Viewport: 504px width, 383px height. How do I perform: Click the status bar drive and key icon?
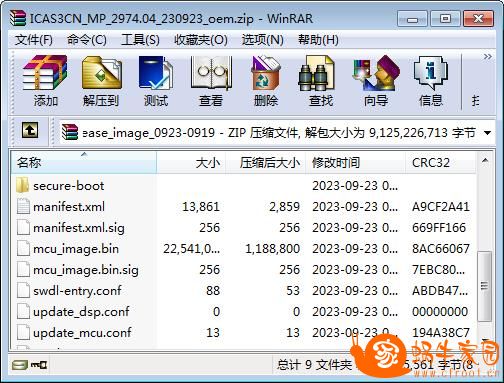click(x=29, y=365)
